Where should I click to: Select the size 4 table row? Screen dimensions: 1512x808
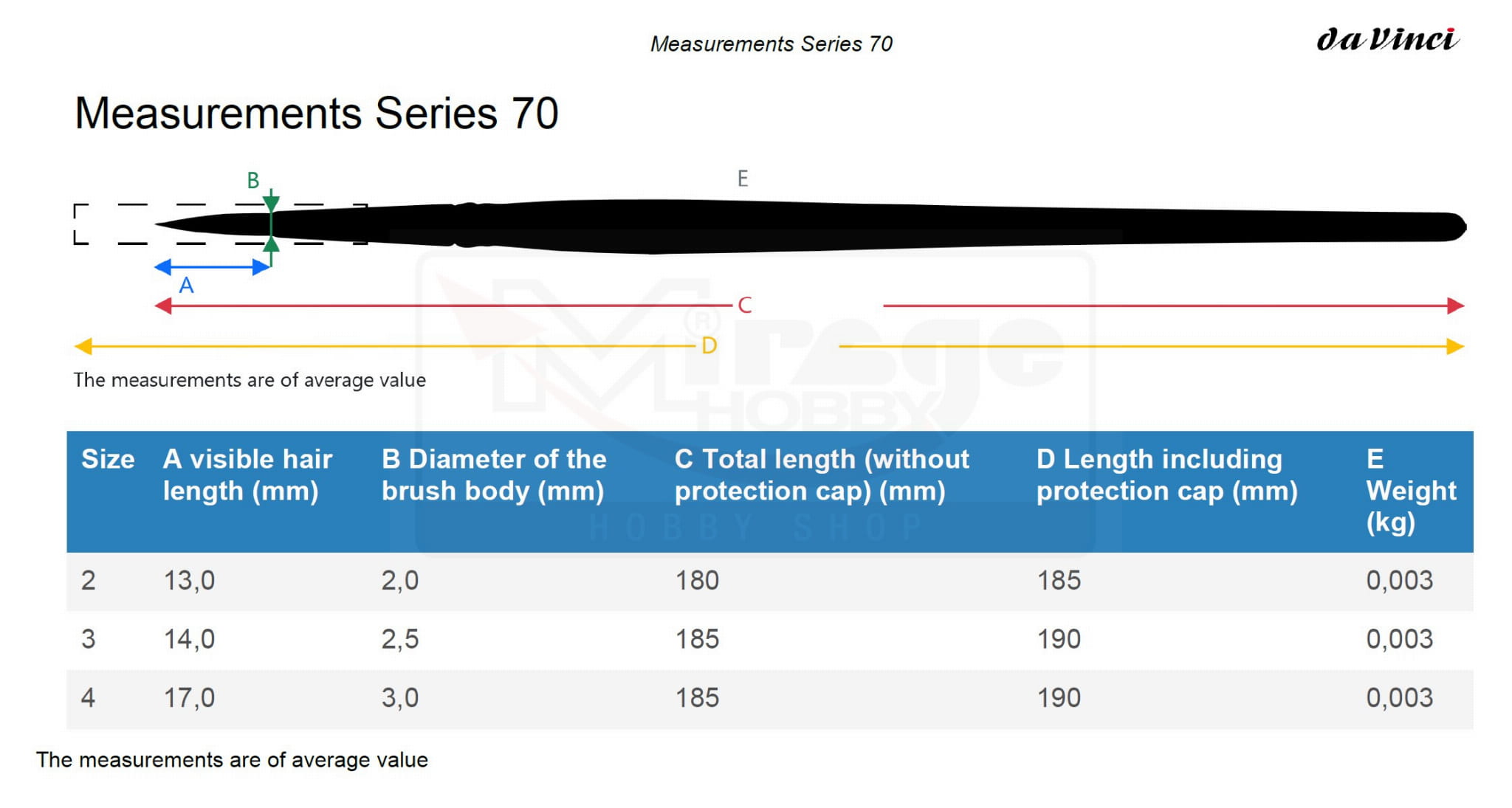(x=770, y=699)
